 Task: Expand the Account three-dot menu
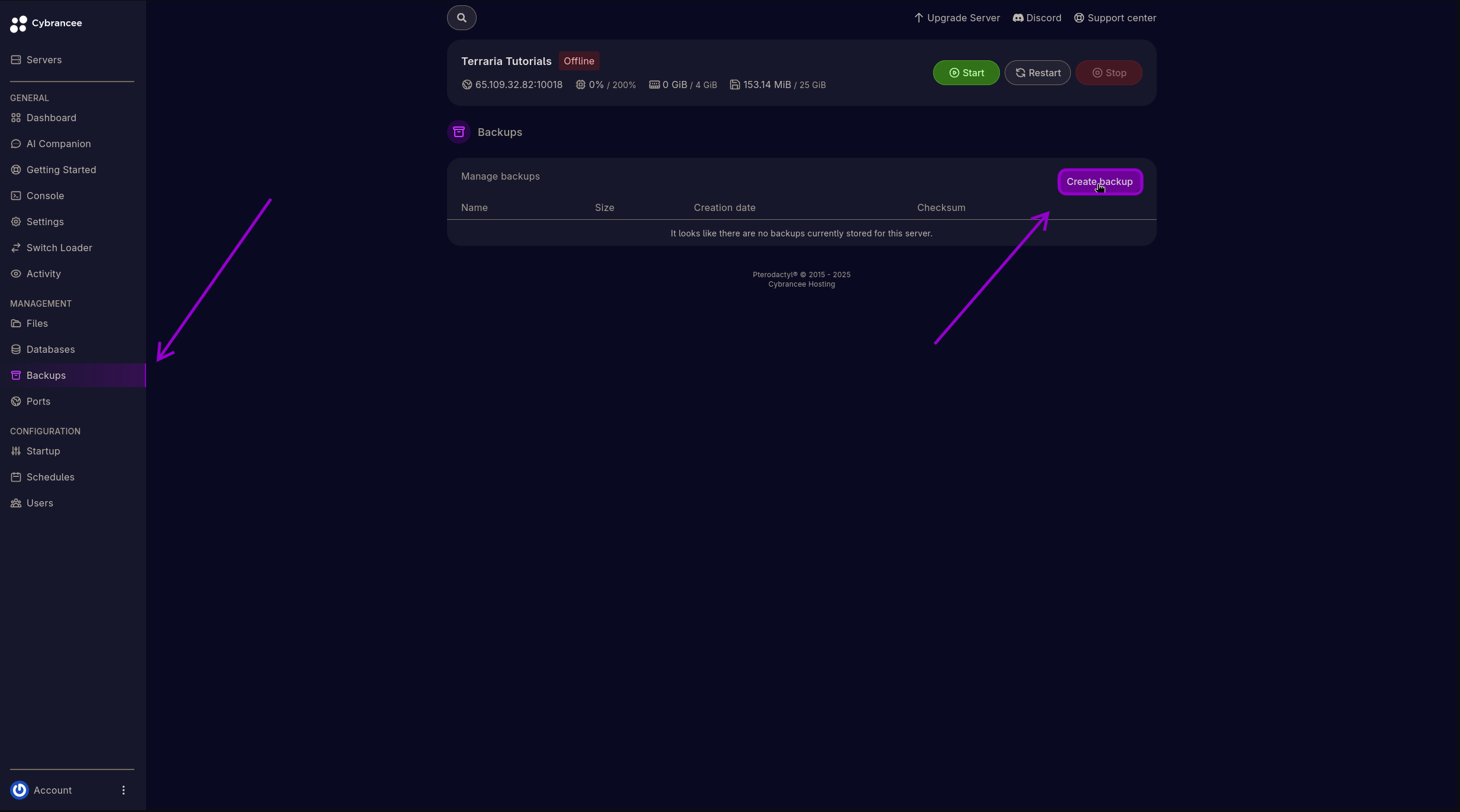coord(124,790)
